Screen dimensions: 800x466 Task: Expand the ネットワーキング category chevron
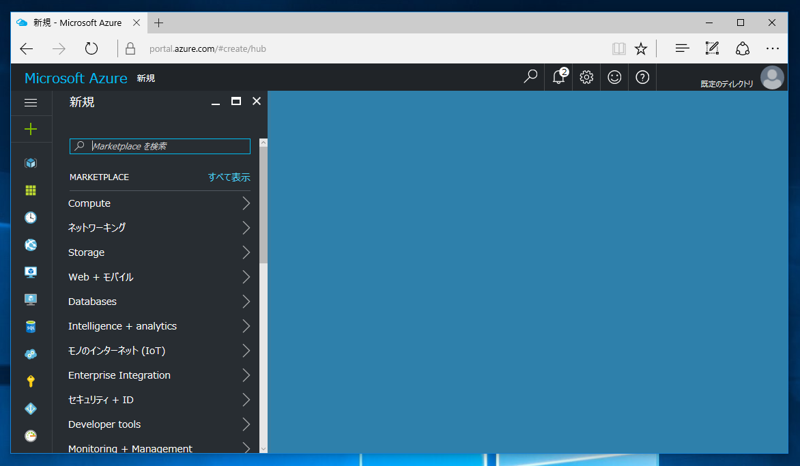[x=246, y=228]
